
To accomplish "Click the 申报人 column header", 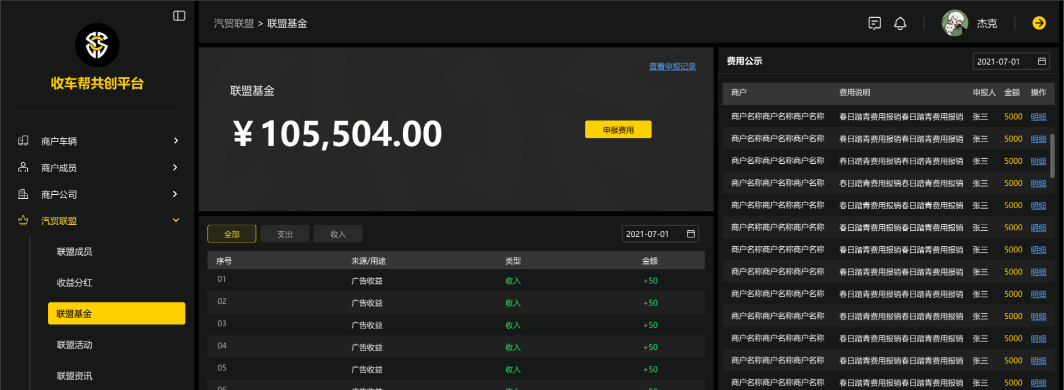I will tap(984, 92).
